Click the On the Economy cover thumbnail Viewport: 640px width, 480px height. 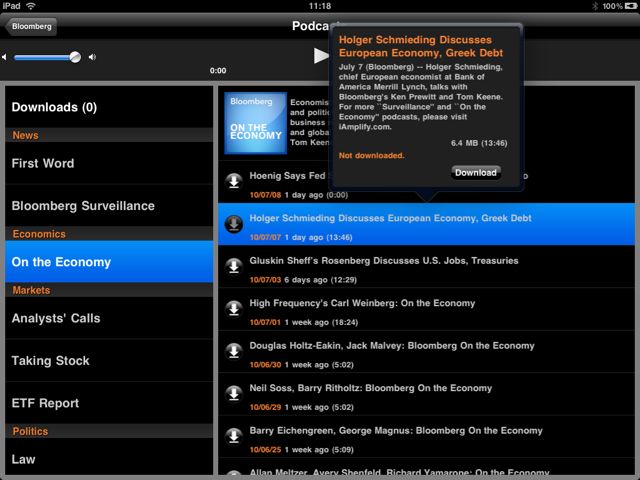(256, 123)
